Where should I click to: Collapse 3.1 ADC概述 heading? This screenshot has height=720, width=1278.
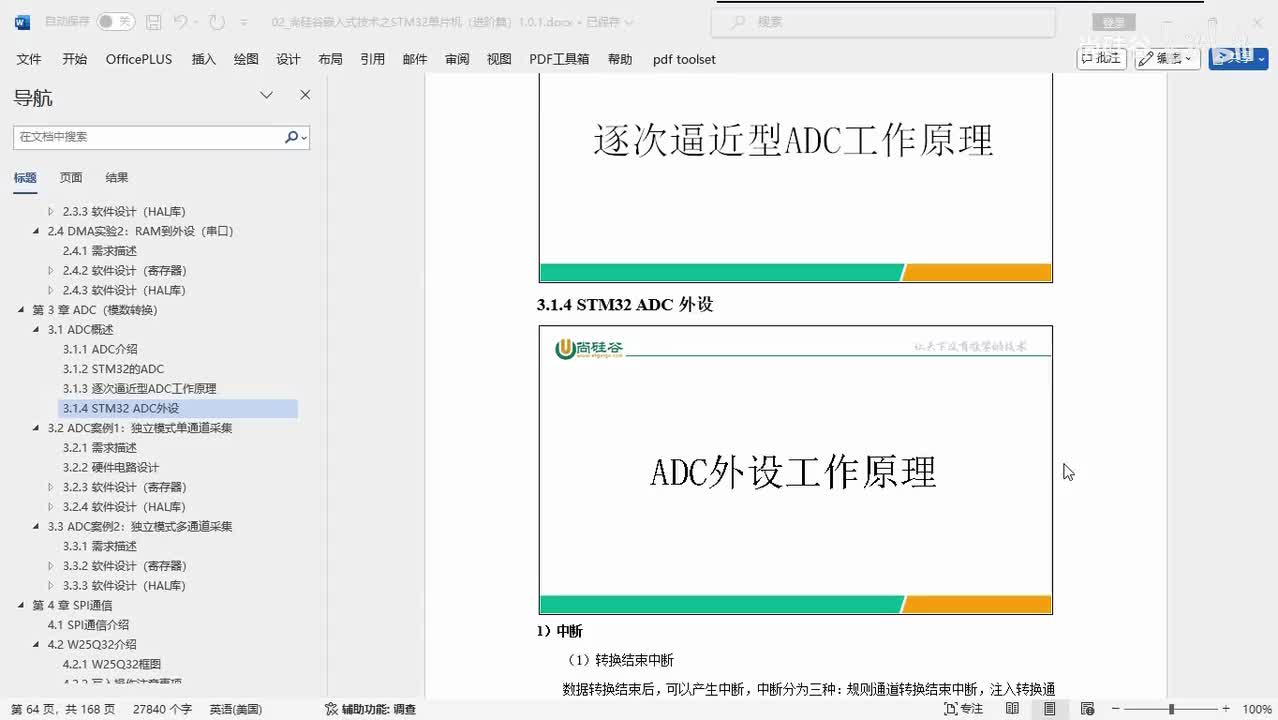pos(37,329)
